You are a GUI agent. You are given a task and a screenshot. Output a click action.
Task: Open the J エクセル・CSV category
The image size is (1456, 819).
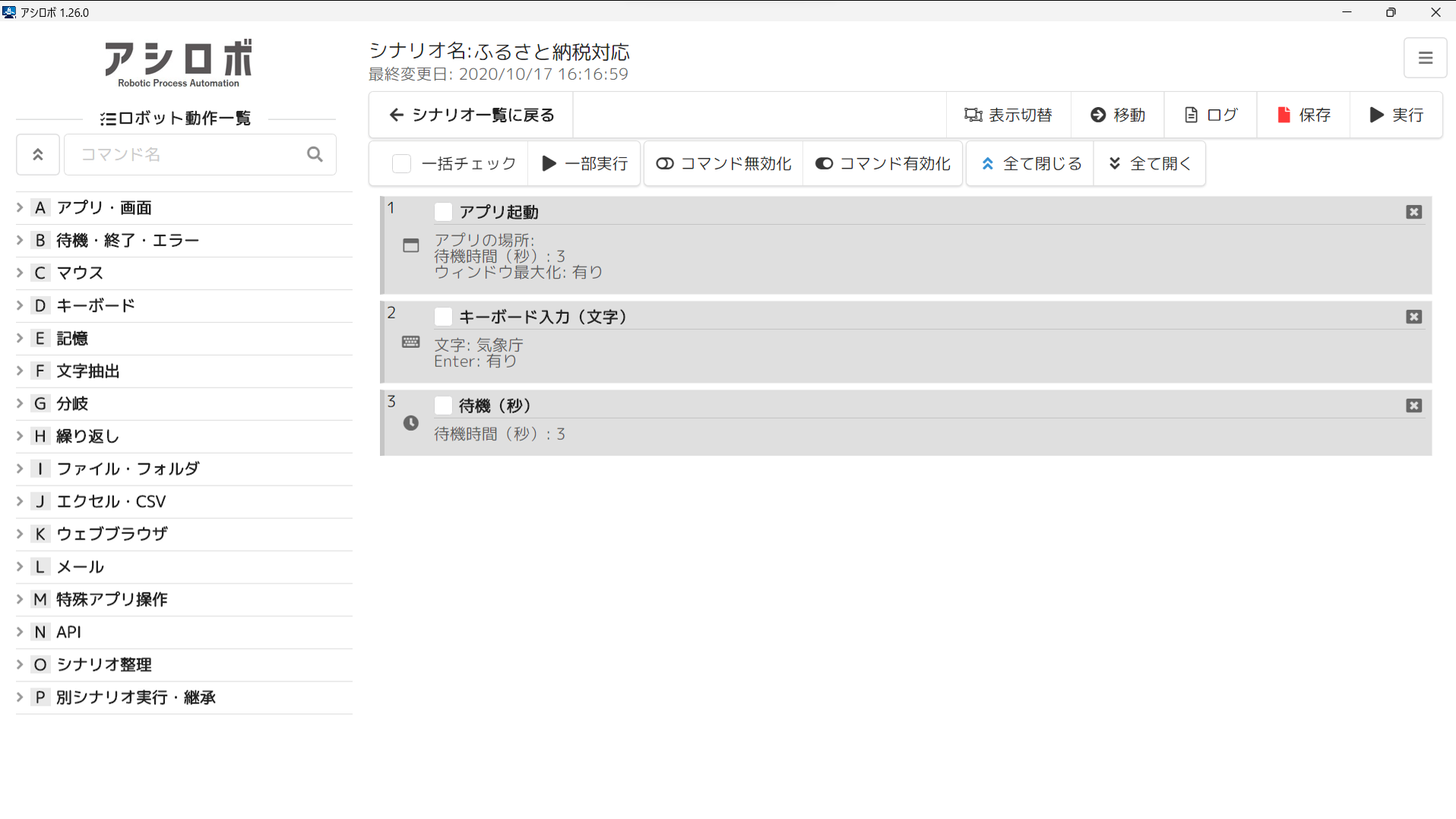click(x=184, y=501)
